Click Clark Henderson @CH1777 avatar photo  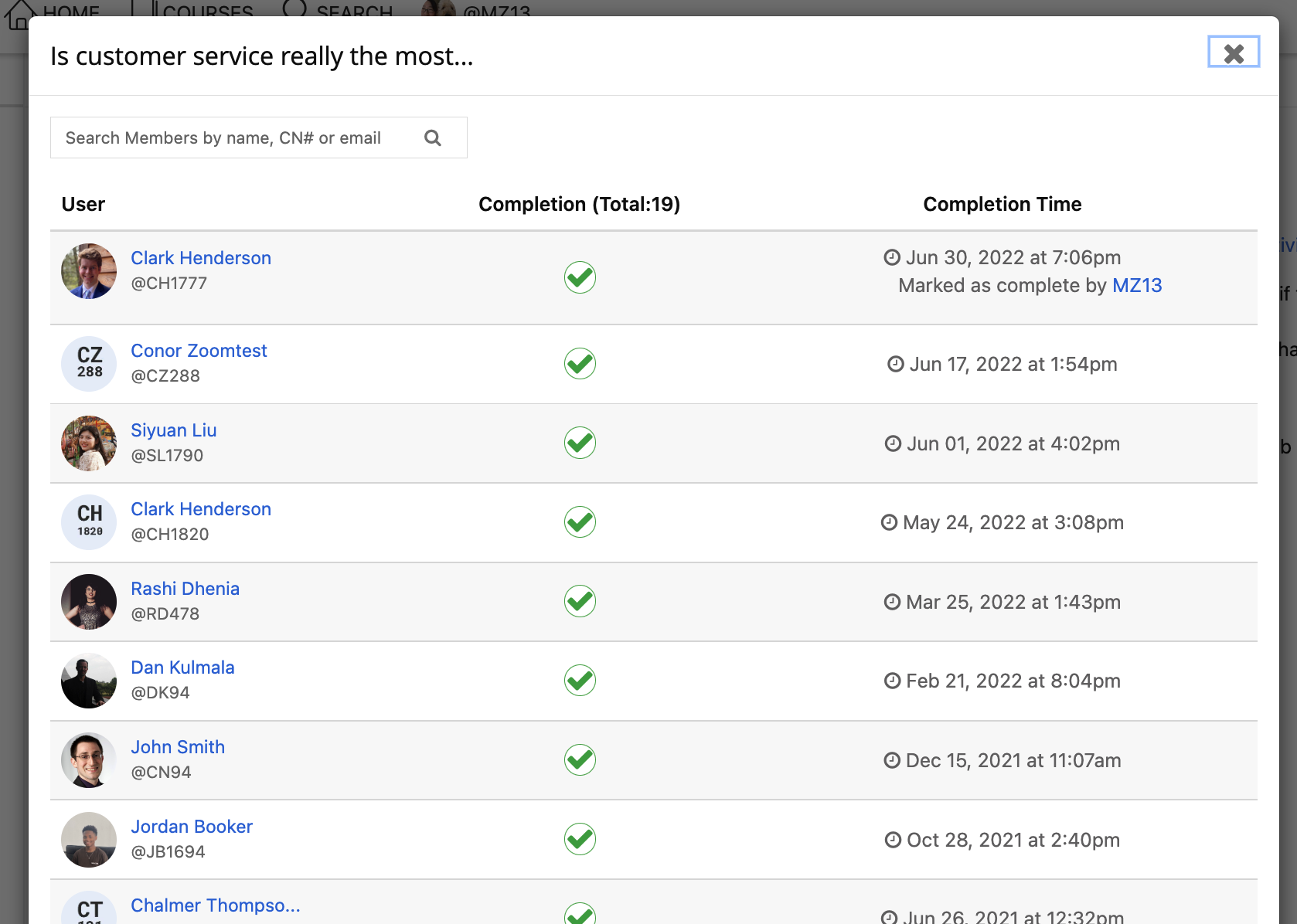point(89,271)
